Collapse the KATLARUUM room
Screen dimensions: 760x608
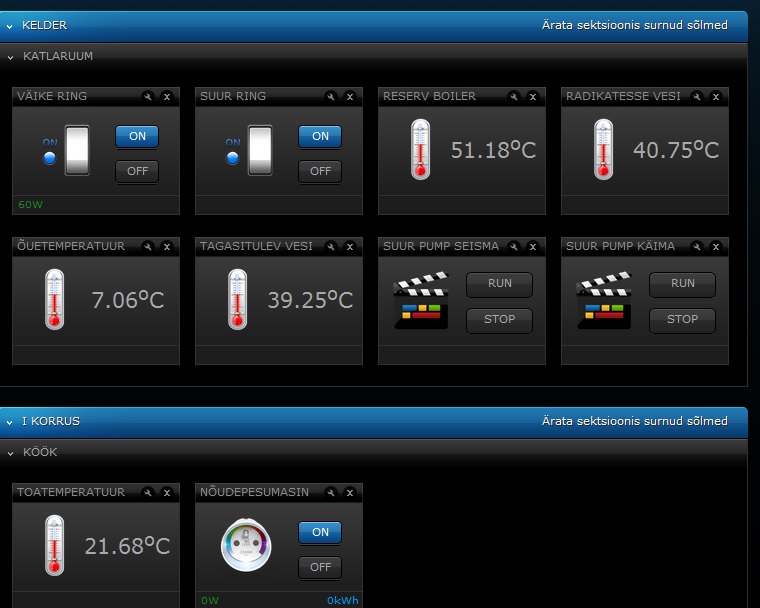(11, 57)
